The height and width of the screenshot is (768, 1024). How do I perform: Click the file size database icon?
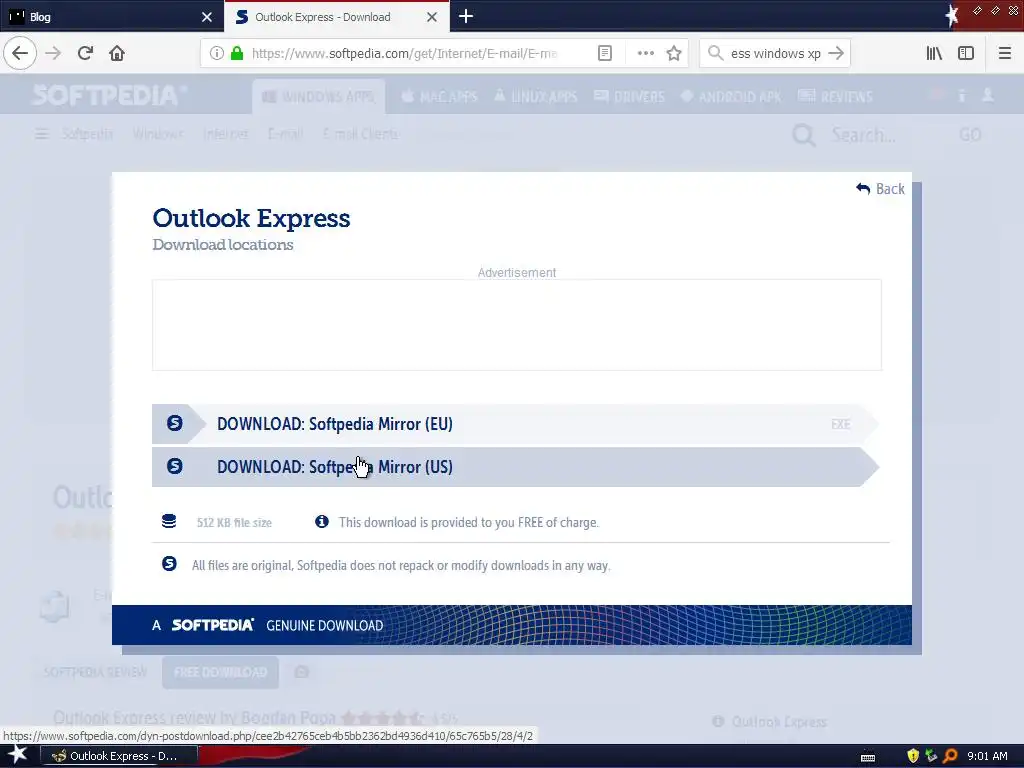169,521
